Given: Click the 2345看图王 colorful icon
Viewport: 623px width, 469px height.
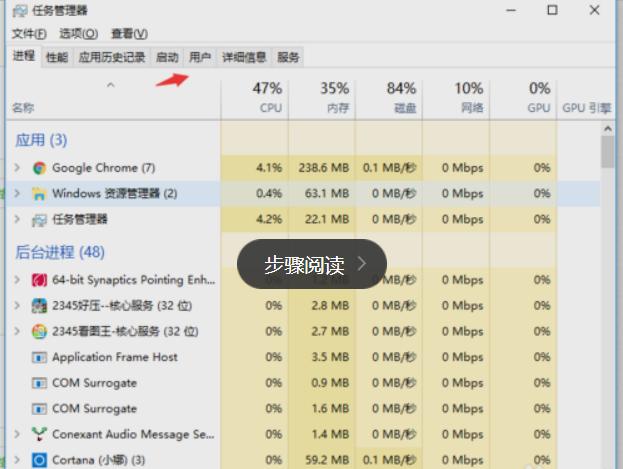Looking at the screenshot, I should click(39, 332).
